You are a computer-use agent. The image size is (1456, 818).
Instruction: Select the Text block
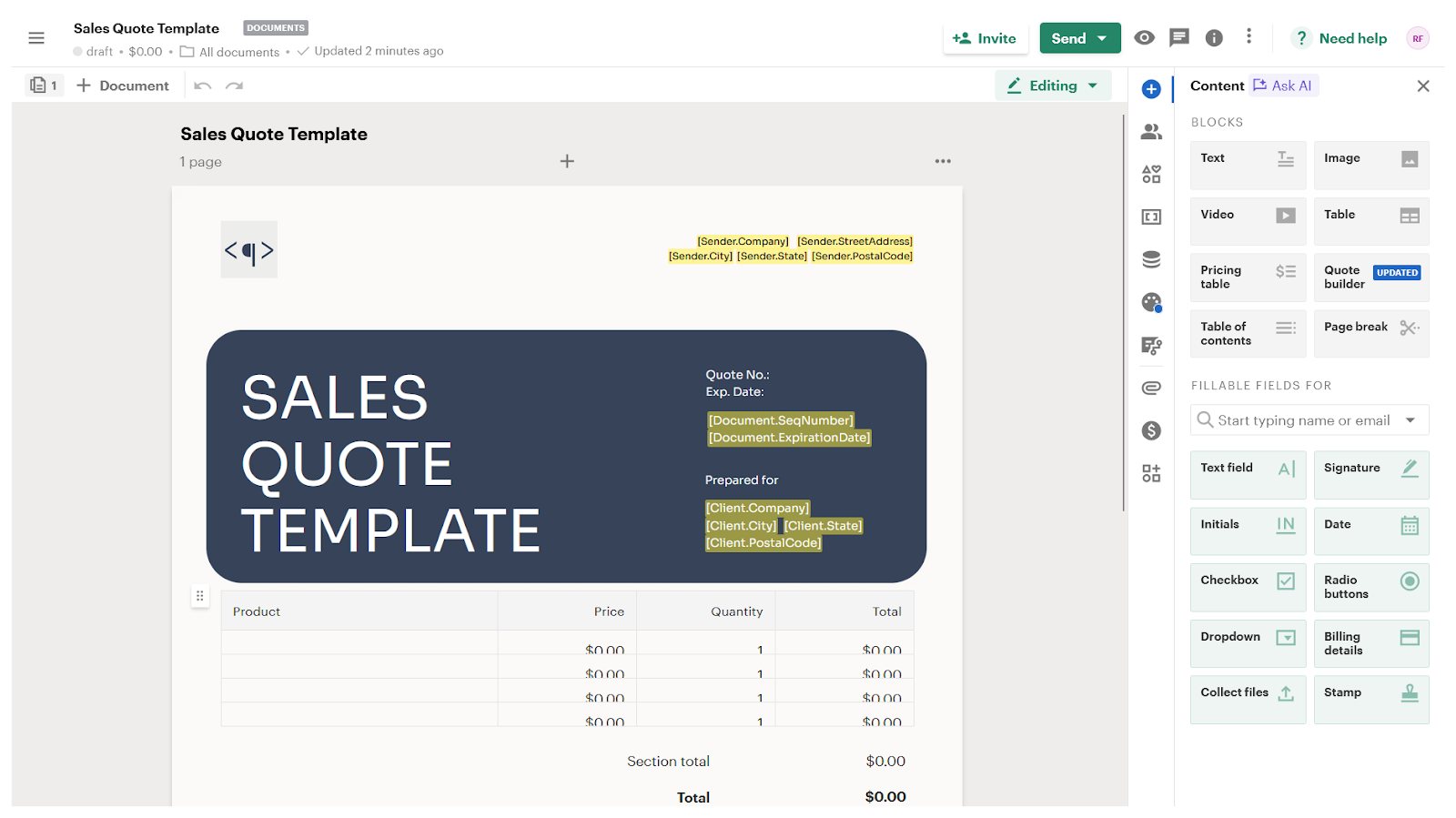[x=1248, y=165]
